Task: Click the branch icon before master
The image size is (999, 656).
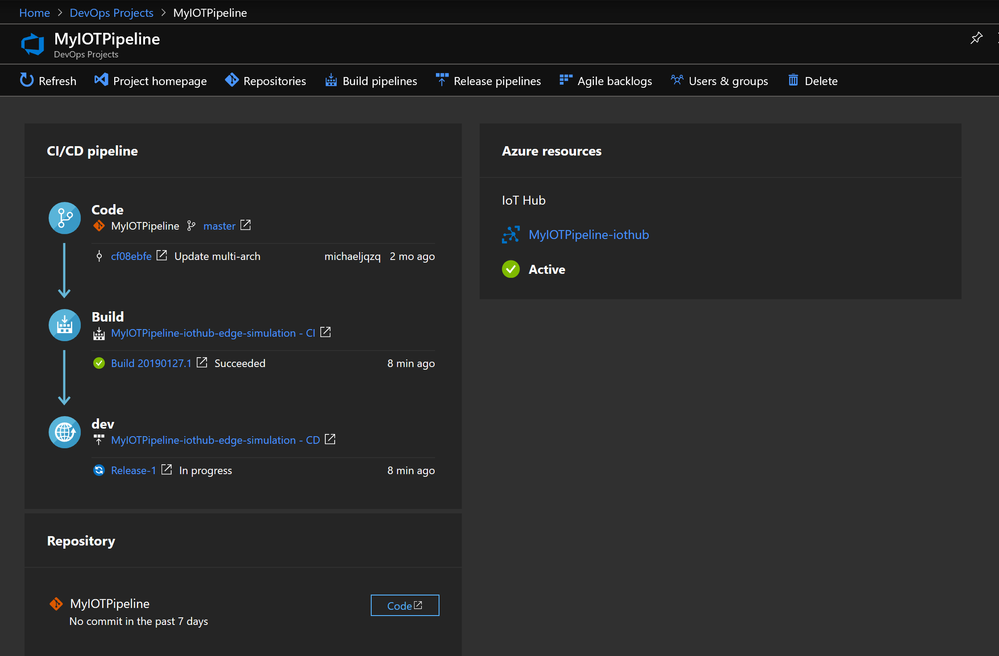Action: pos(191,225)
